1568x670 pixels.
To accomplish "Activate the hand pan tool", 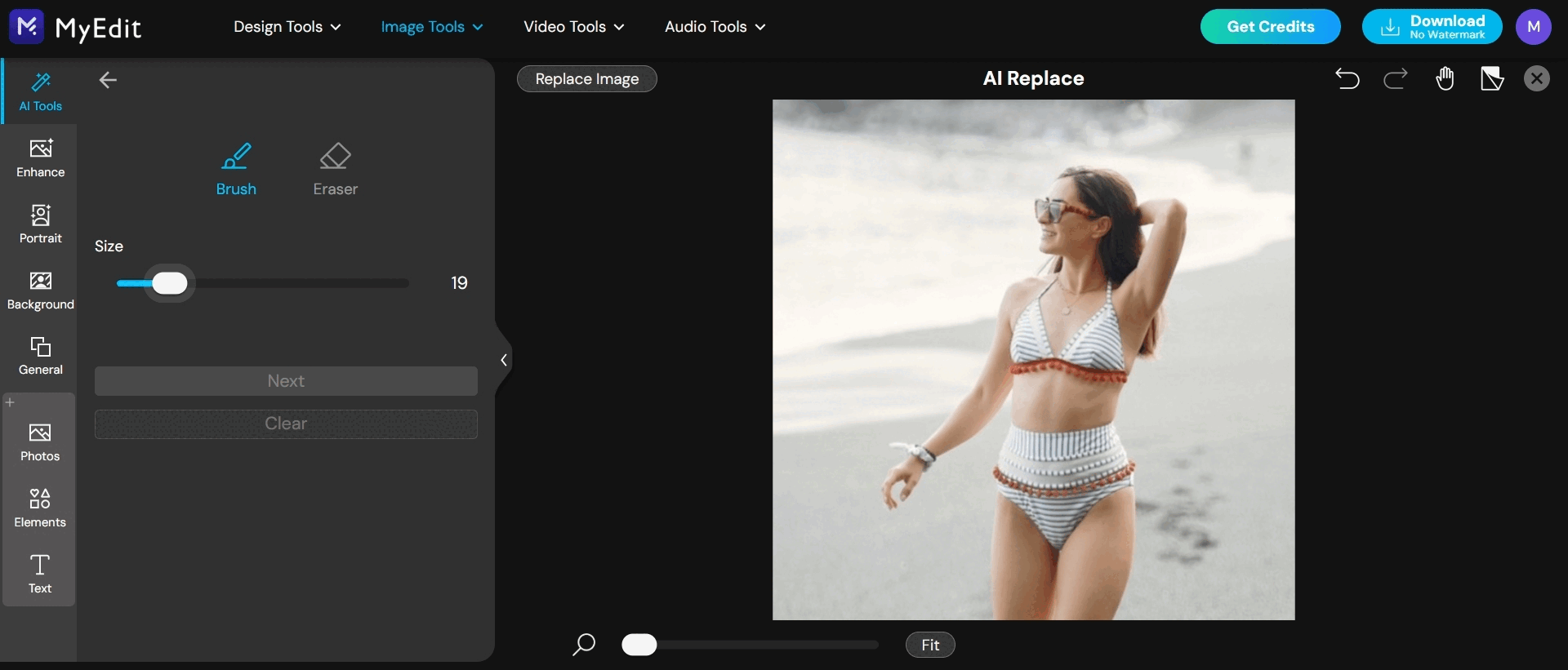I will tap(1445, 79).
